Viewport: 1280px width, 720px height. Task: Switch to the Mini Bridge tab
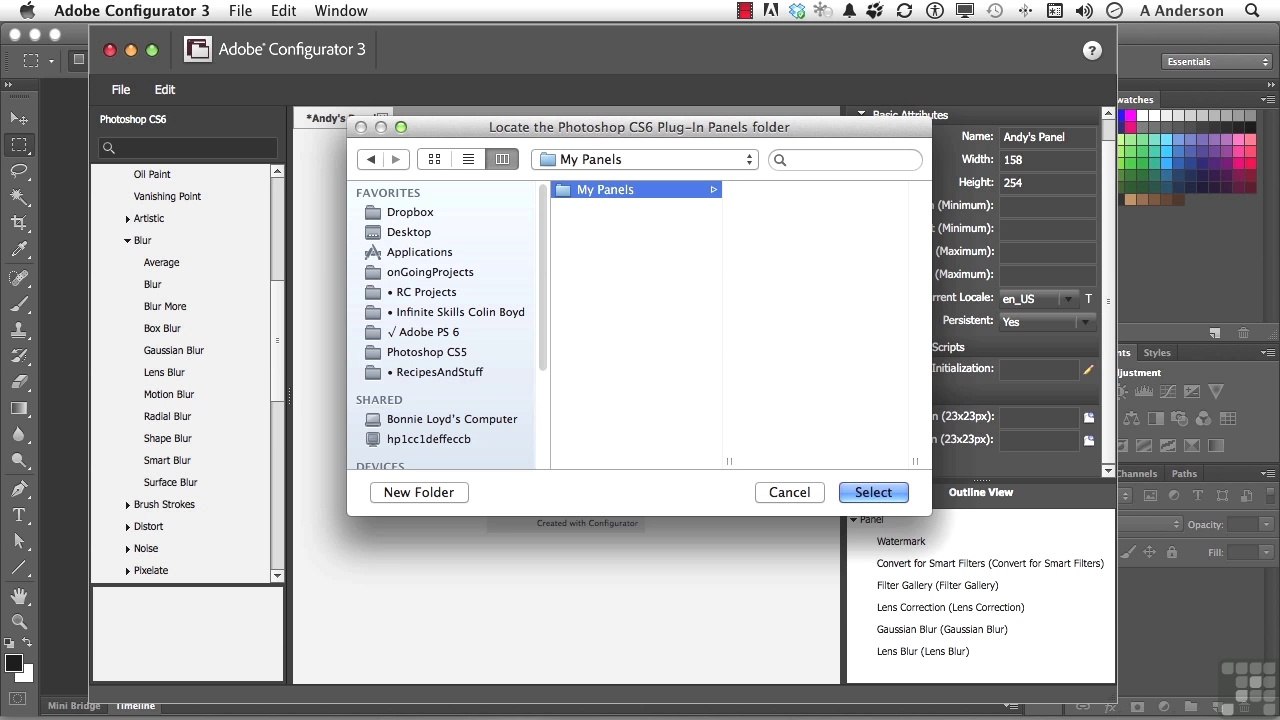coord(75,706)
